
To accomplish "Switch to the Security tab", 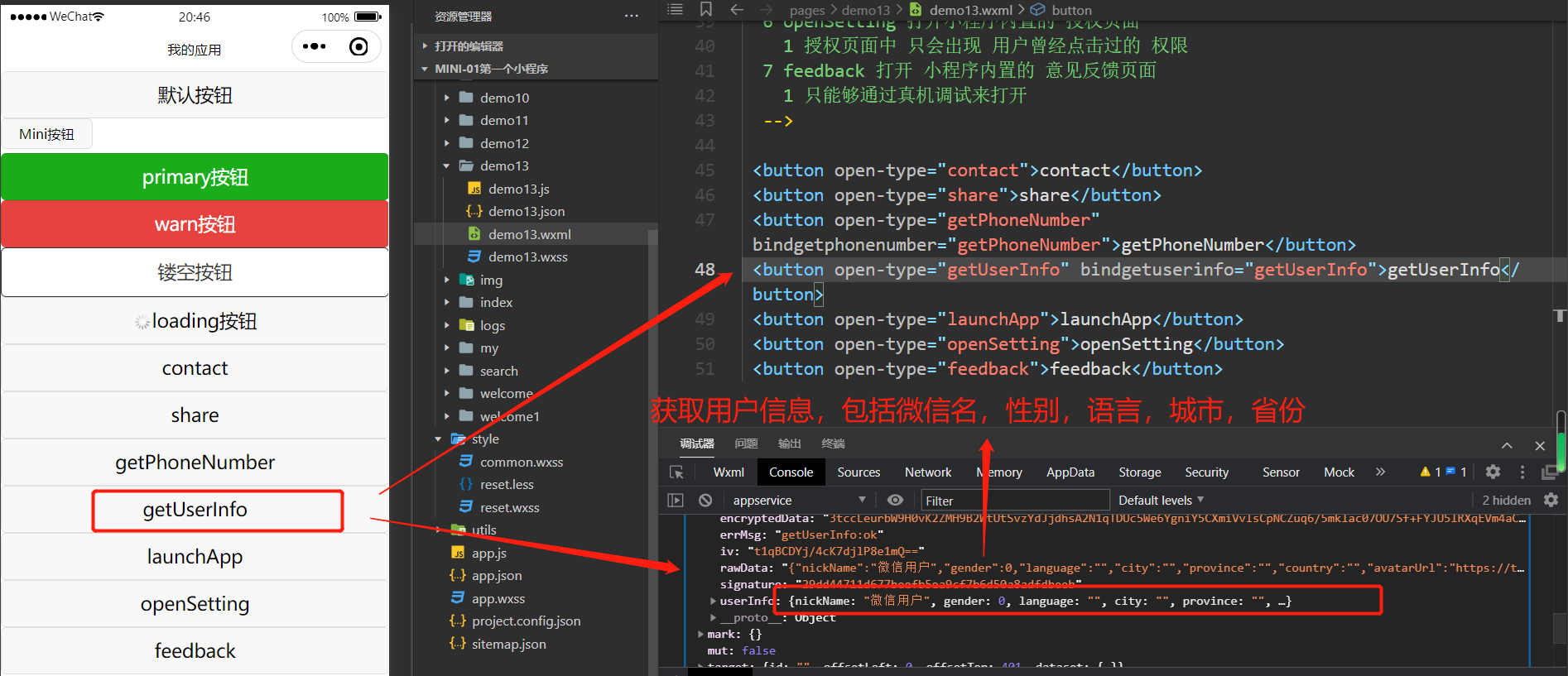I will point(1207,472).
